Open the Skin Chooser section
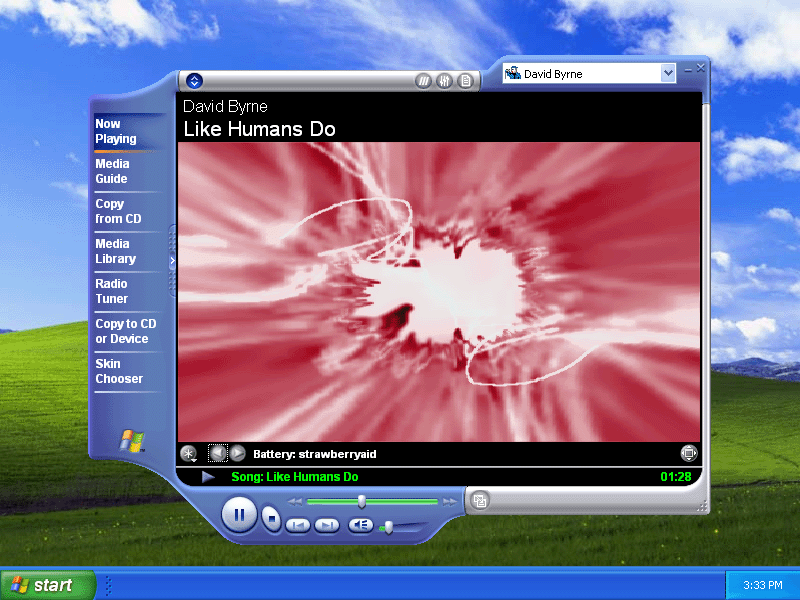Screen dimensions: 800x600 [119, 371]
